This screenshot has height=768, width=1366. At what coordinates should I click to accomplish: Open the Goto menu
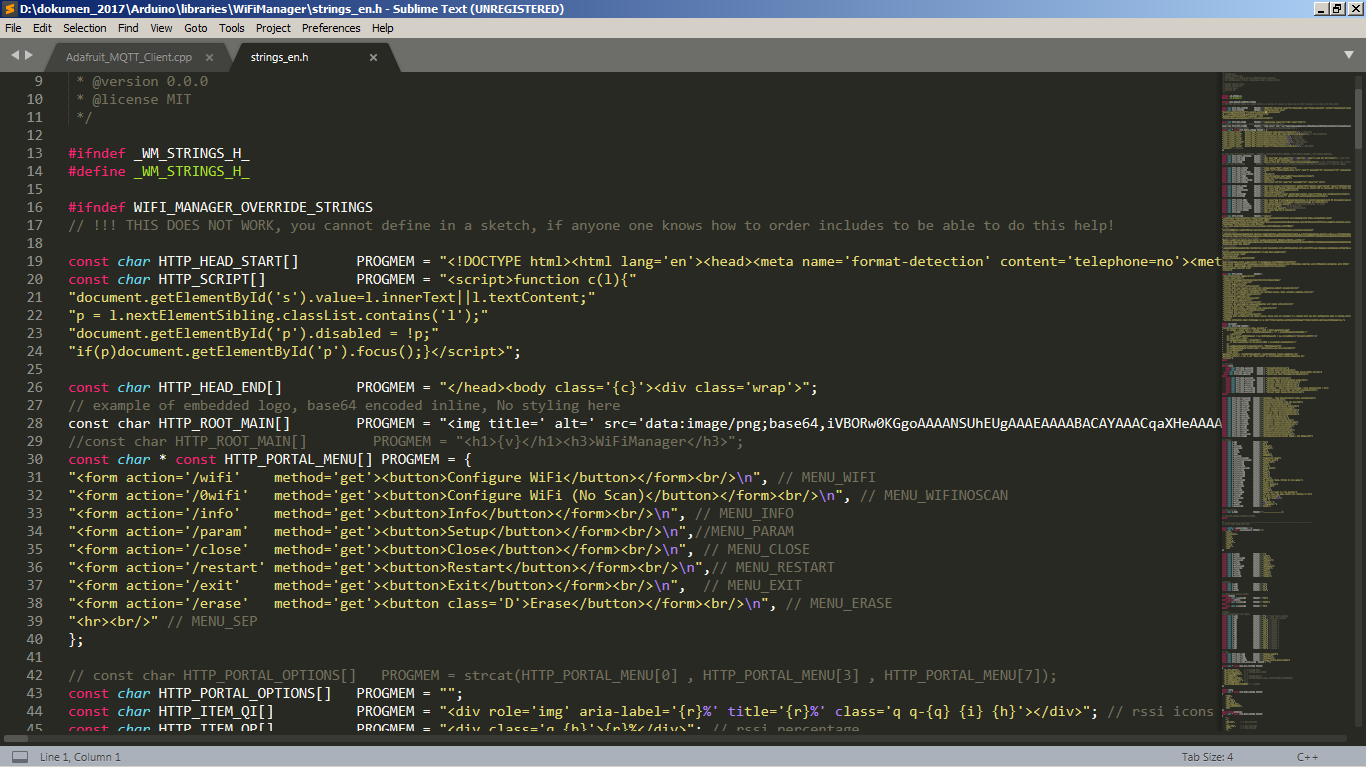point(196,28)
